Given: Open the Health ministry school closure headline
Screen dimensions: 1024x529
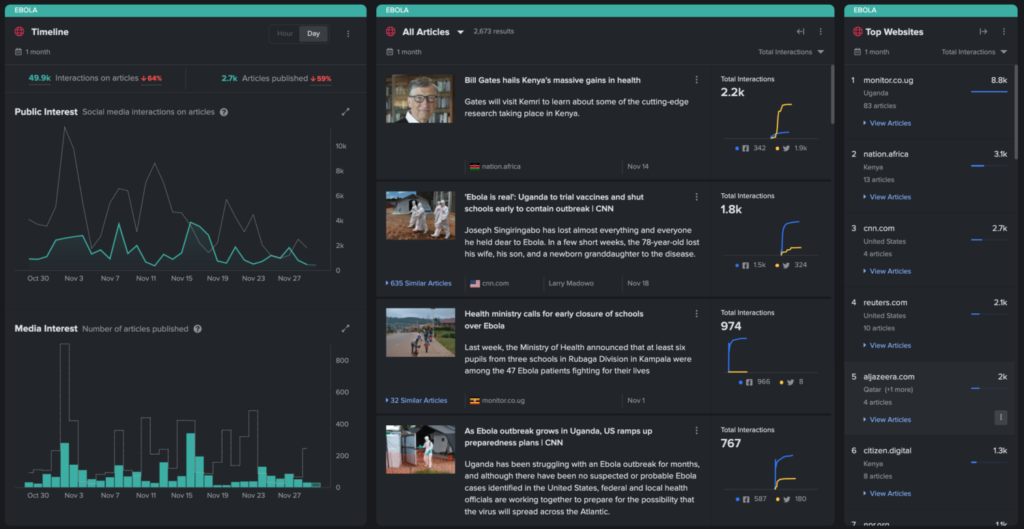Looking at the screenshot, I should 554,319.
